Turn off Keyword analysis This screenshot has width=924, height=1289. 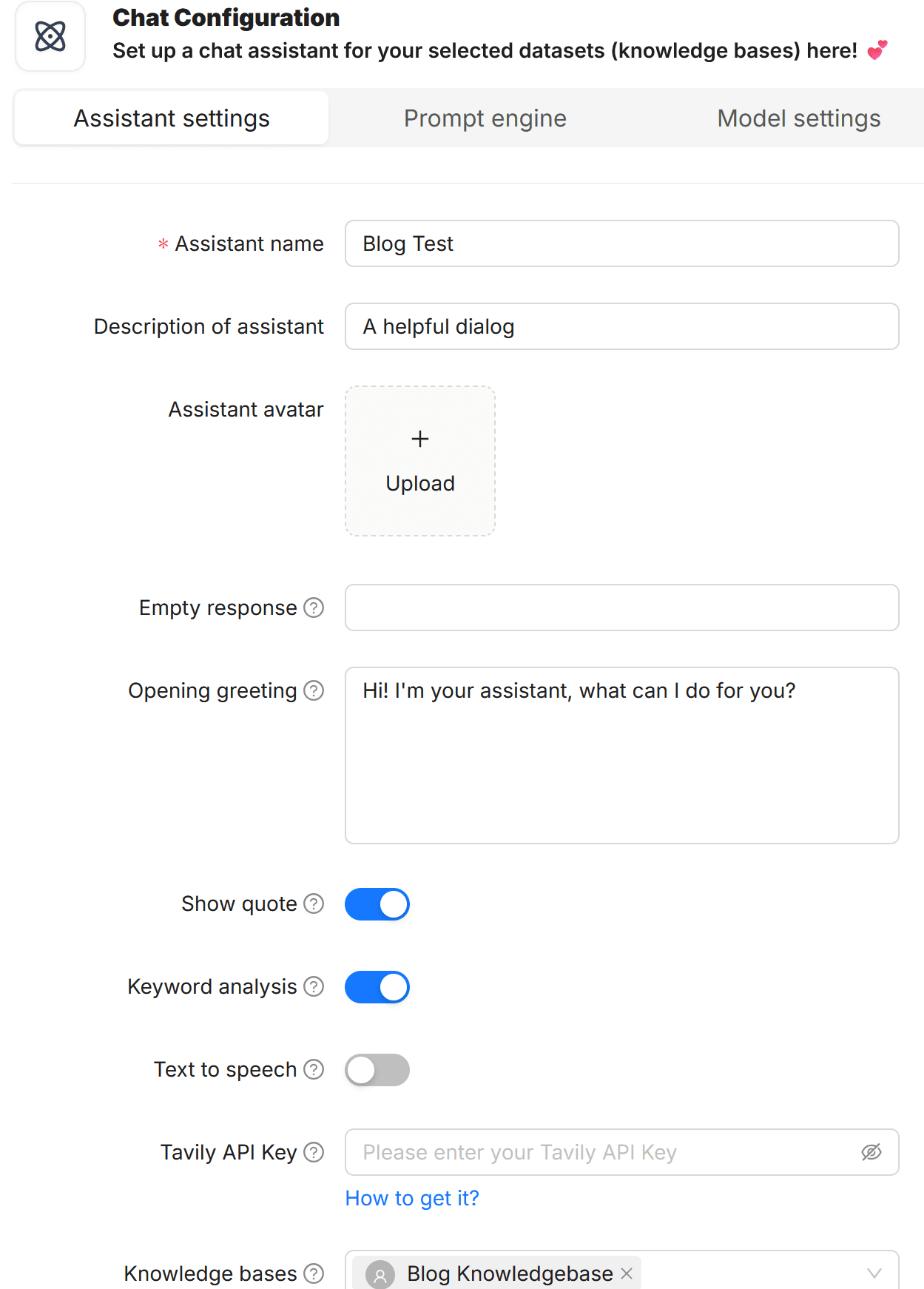pos(377,986)
